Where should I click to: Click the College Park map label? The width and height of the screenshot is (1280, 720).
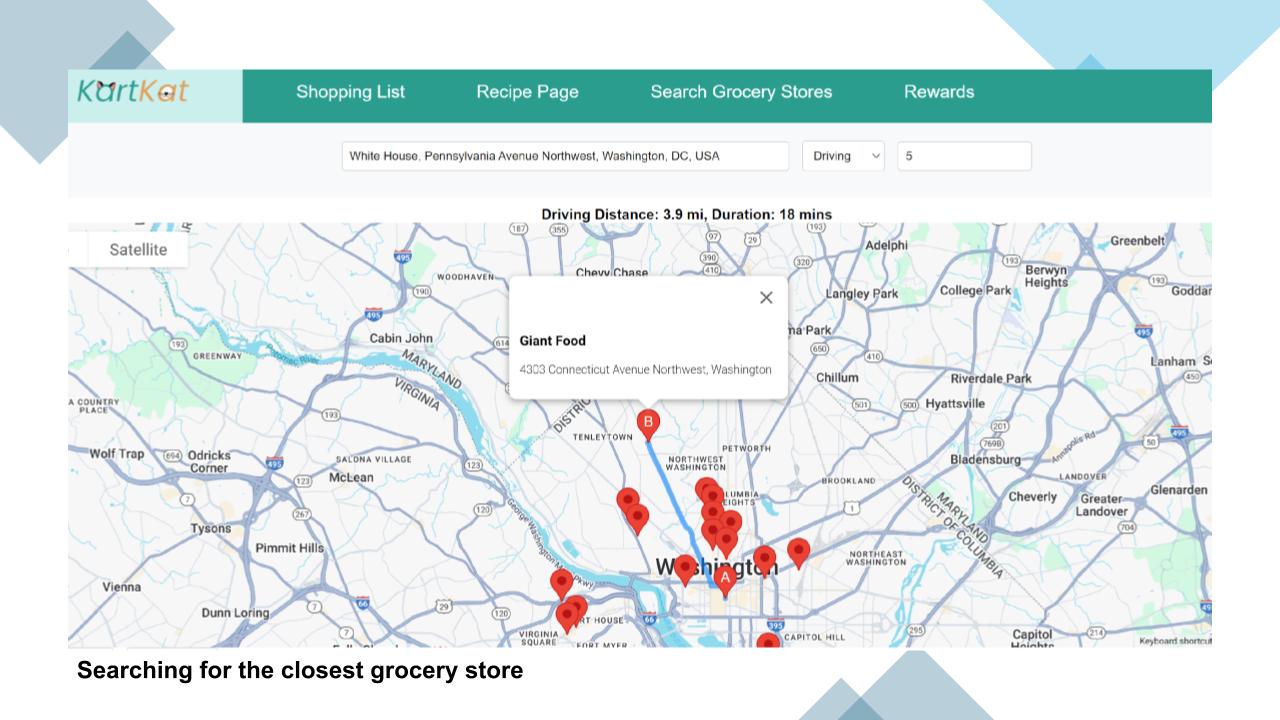[976, 290]
